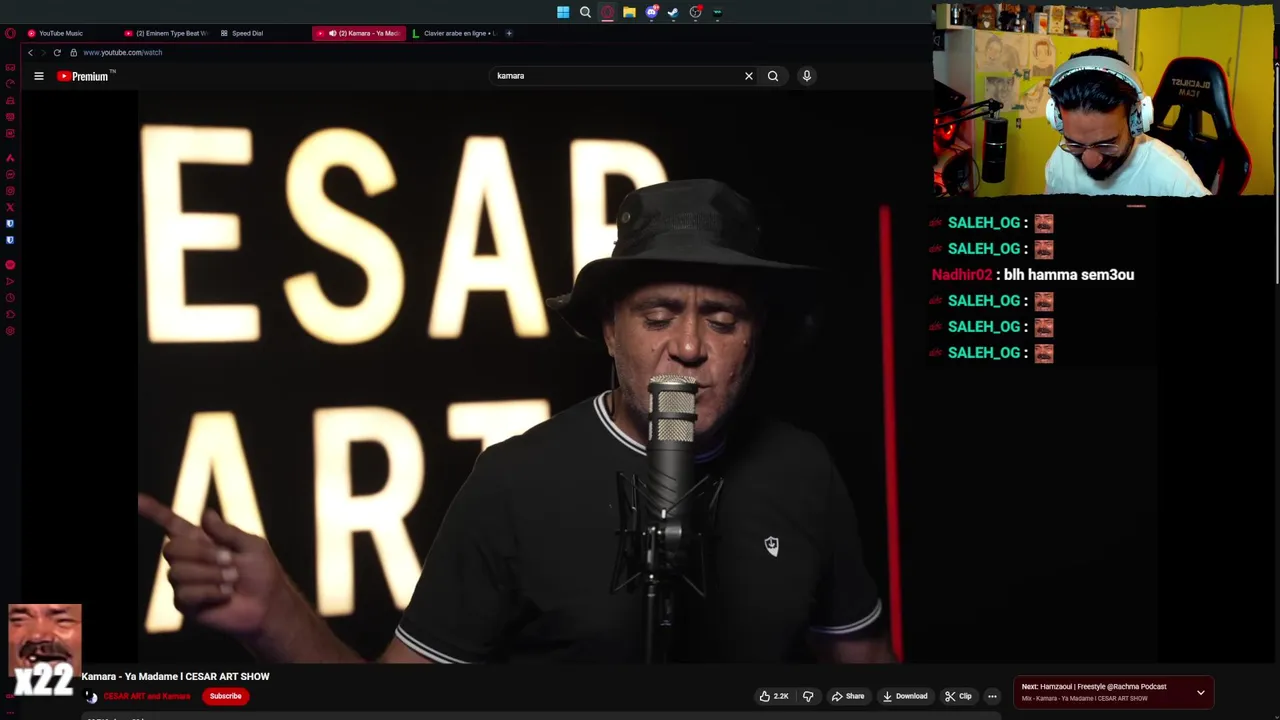This screenshot has width=1280, height=720.
Task: Open History clock icon in sidebar
Action: [10, 298]
